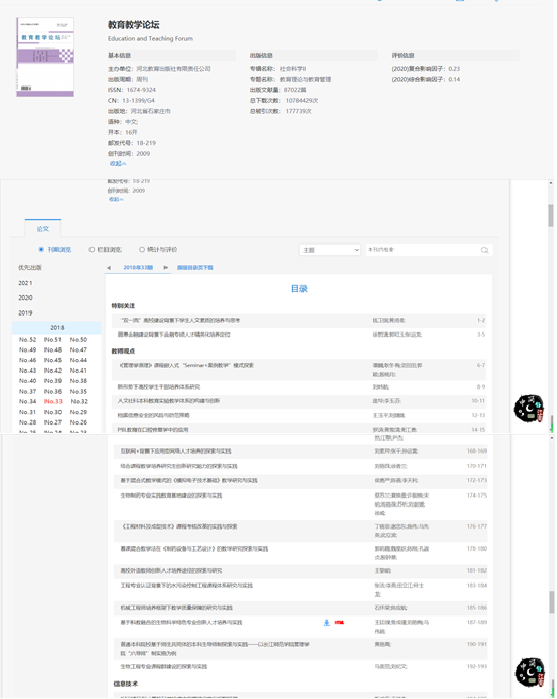
Task: Focus the 本刊内检索 search field
Action: point(423,250)
